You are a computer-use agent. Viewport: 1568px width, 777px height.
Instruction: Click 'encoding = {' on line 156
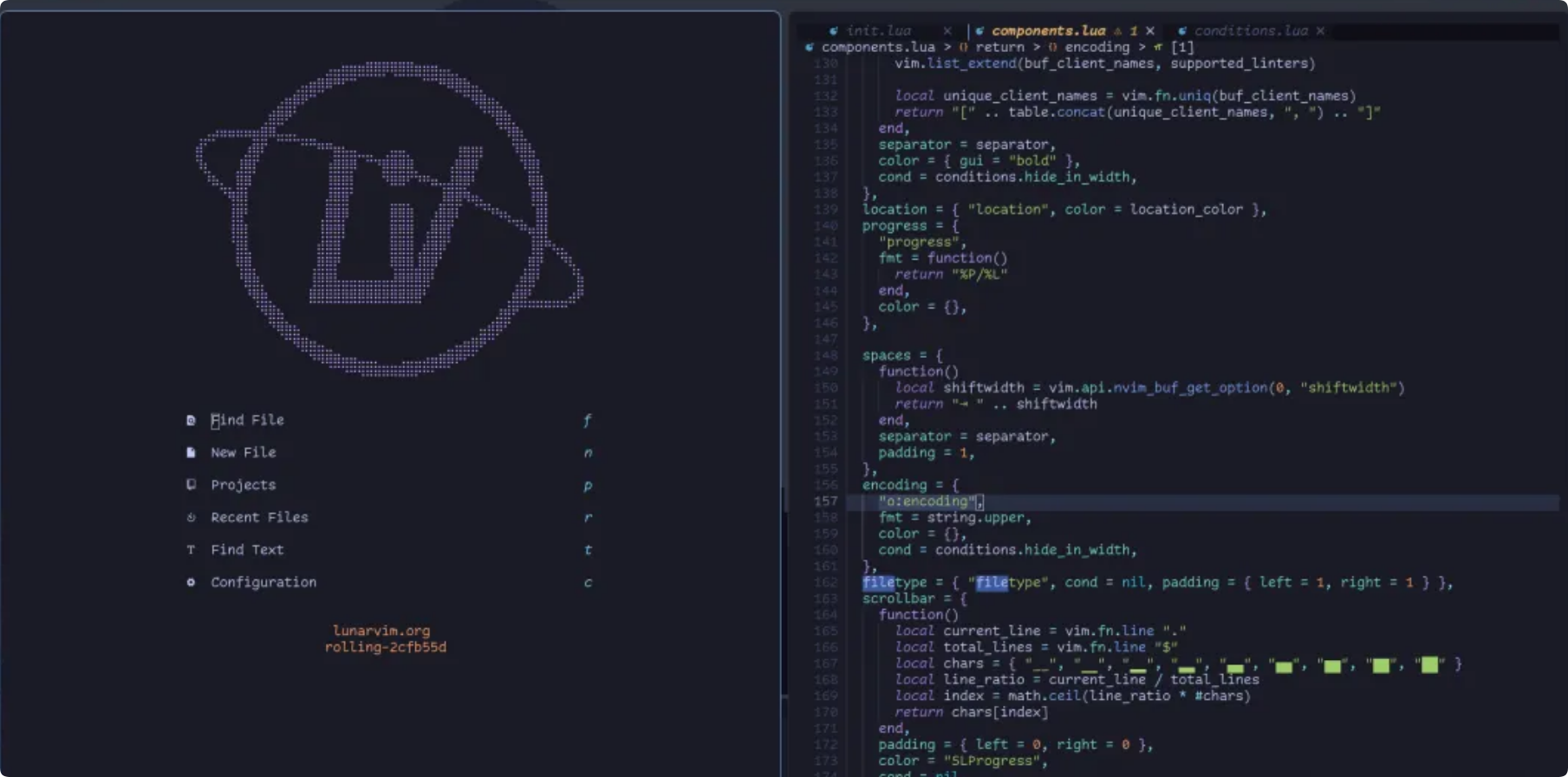(x=910, y=485)
